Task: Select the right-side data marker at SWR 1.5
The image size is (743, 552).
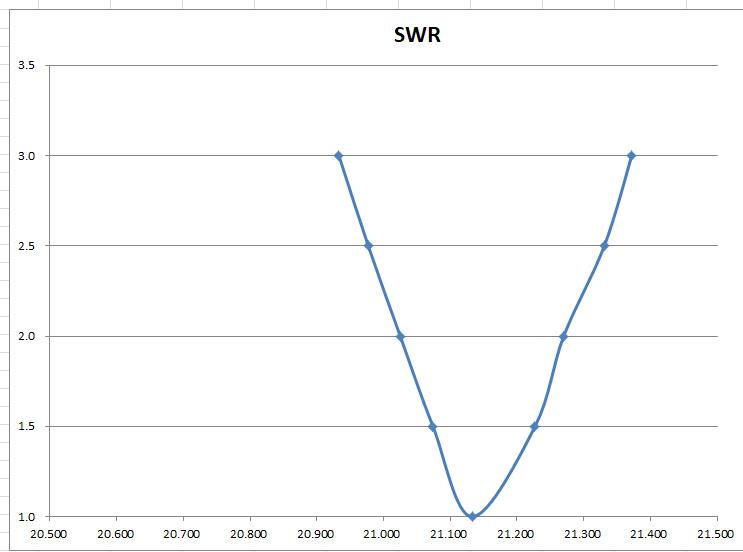Action: pyautogui.click(x=534, y=427)
